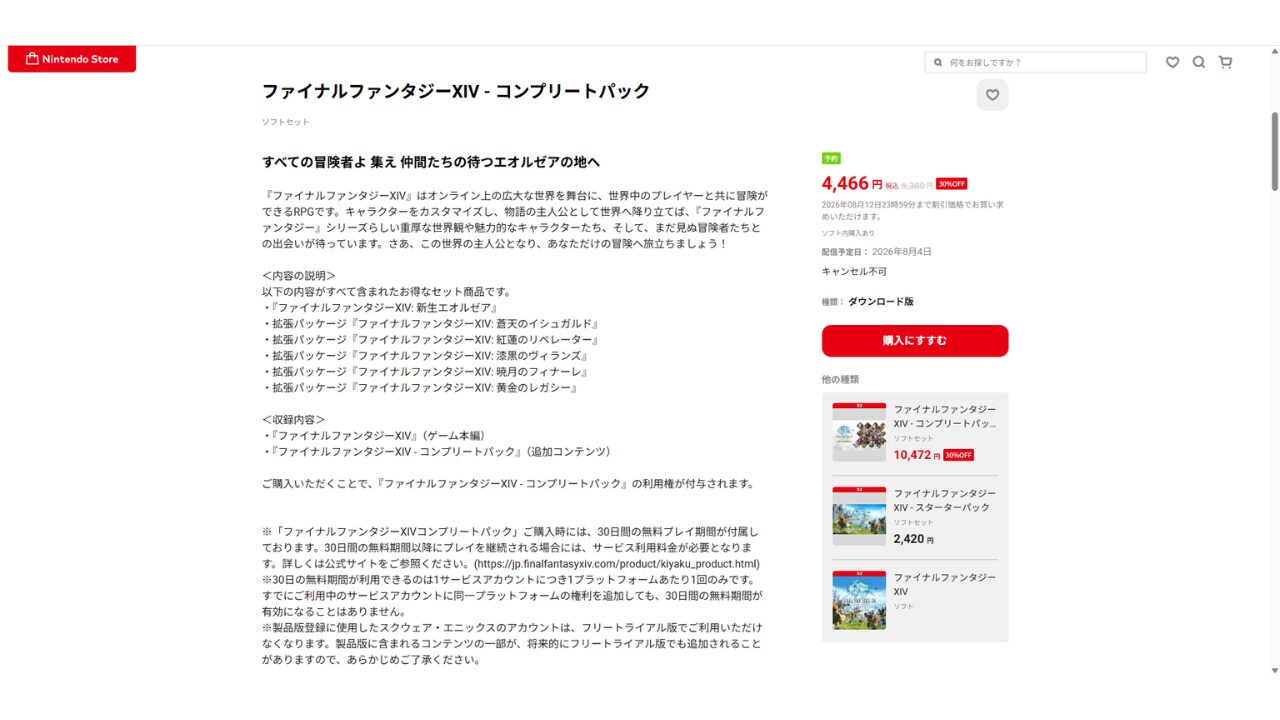Click the magnifier icon inside search field
The height and width of the screenshot is (720, 1280).
click(938, 62)
